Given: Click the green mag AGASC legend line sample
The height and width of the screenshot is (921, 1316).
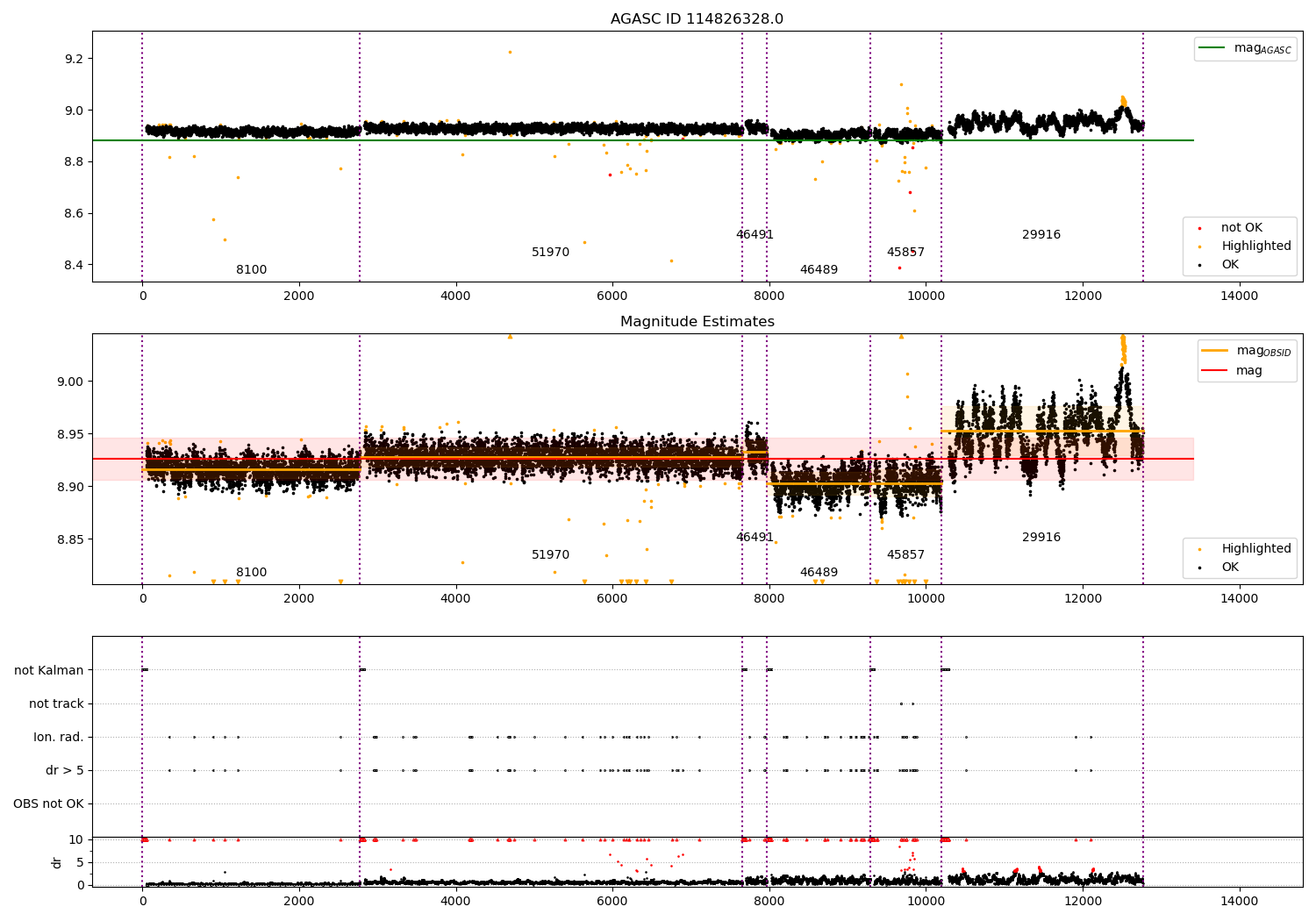Looking at the screenshot, I should pos(1212,48).
